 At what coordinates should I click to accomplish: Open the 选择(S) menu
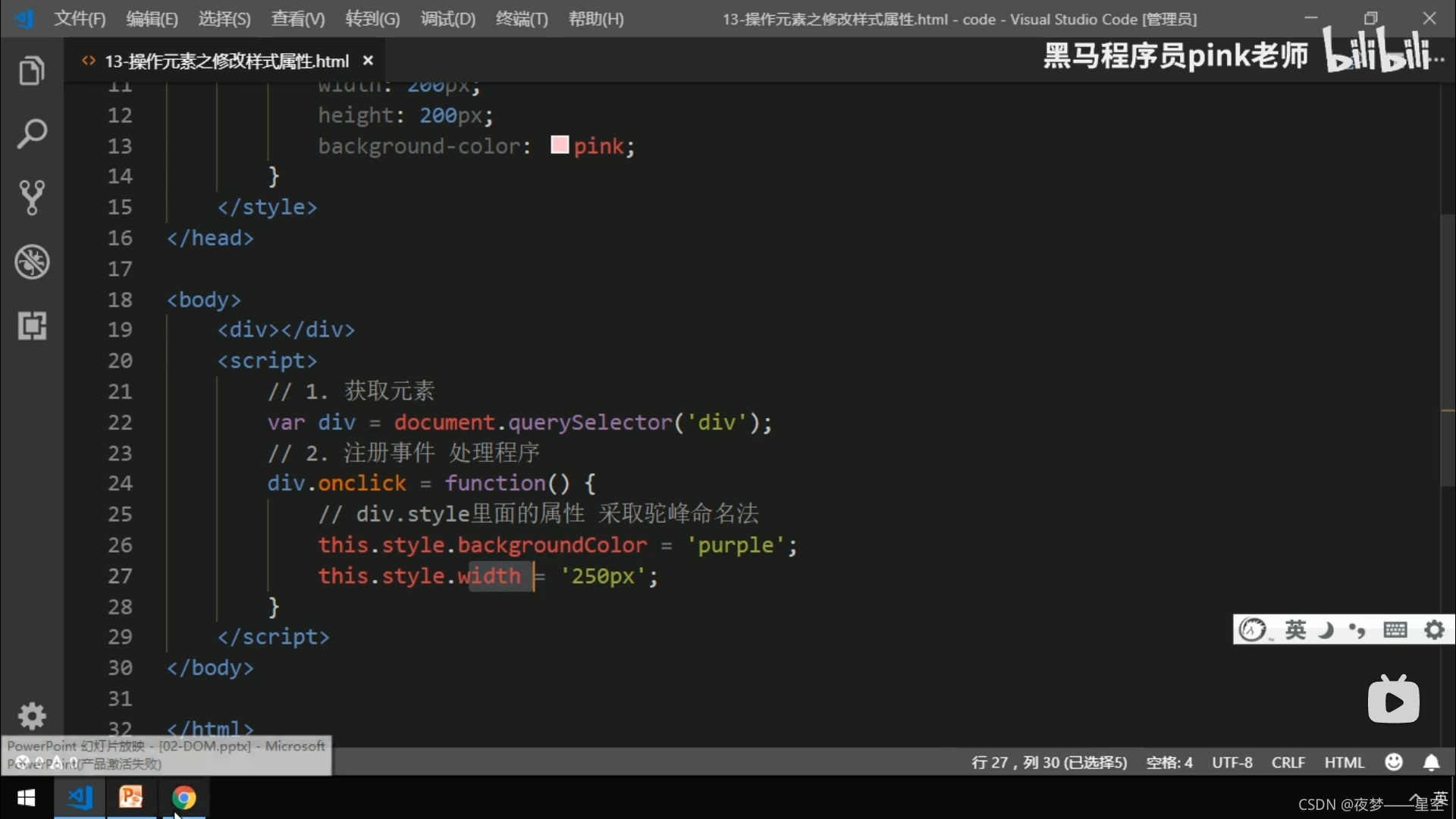pos(224,19)
